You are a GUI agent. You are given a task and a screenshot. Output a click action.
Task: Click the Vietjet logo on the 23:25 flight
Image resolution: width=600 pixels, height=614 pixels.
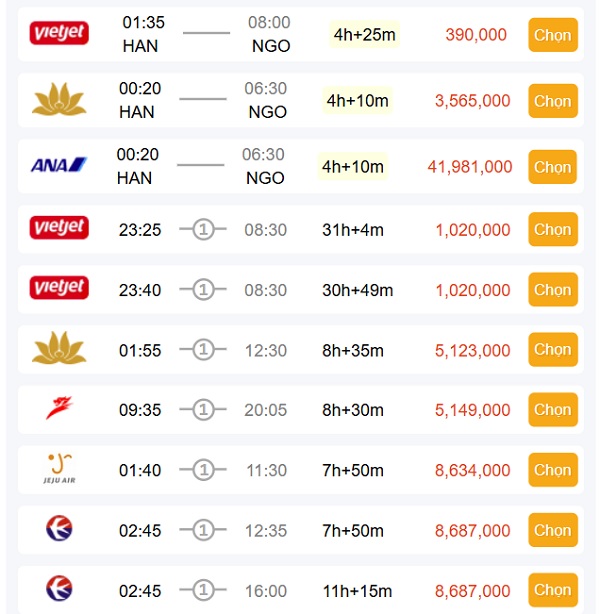tap(59, 229)
